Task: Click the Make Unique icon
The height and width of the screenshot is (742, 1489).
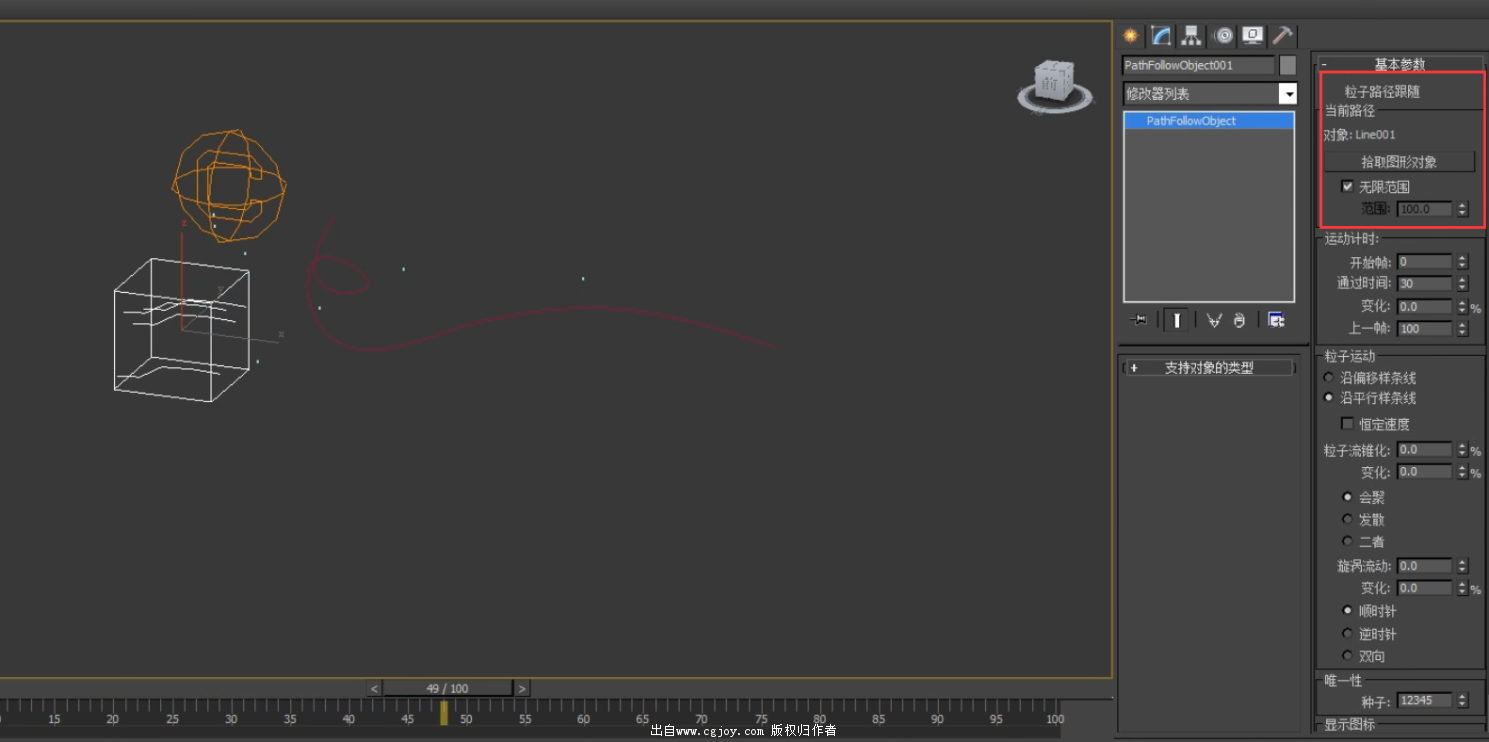Action: coord(1214,320)
